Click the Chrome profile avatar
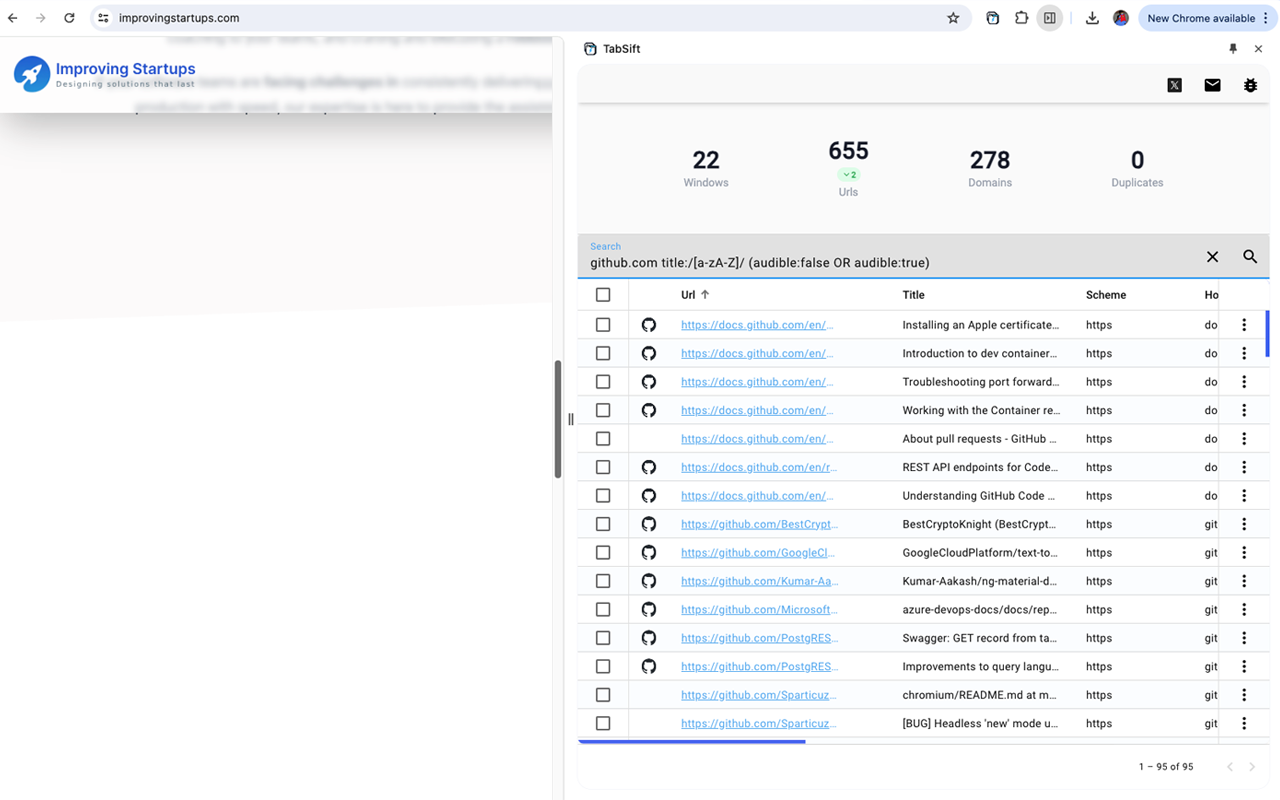This screenshot has width=1280, height=800. tap(1121, 18)
